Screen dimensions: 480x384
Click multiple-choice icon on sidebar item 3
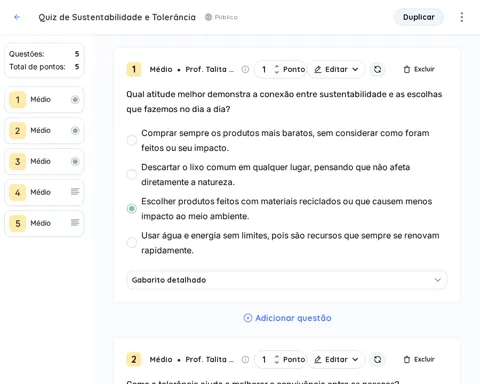coord(75,161)
